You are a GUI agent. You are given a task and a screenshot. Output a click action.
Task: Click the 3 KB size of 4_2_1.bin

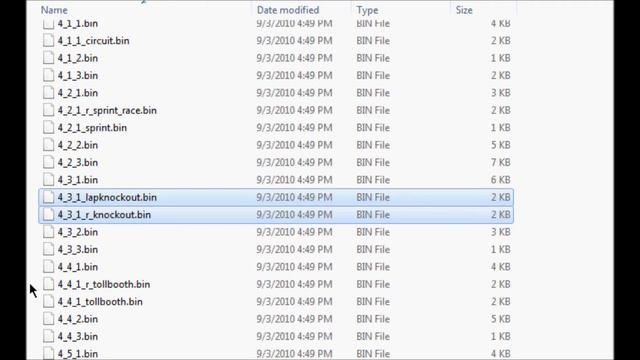coord(500,93)
